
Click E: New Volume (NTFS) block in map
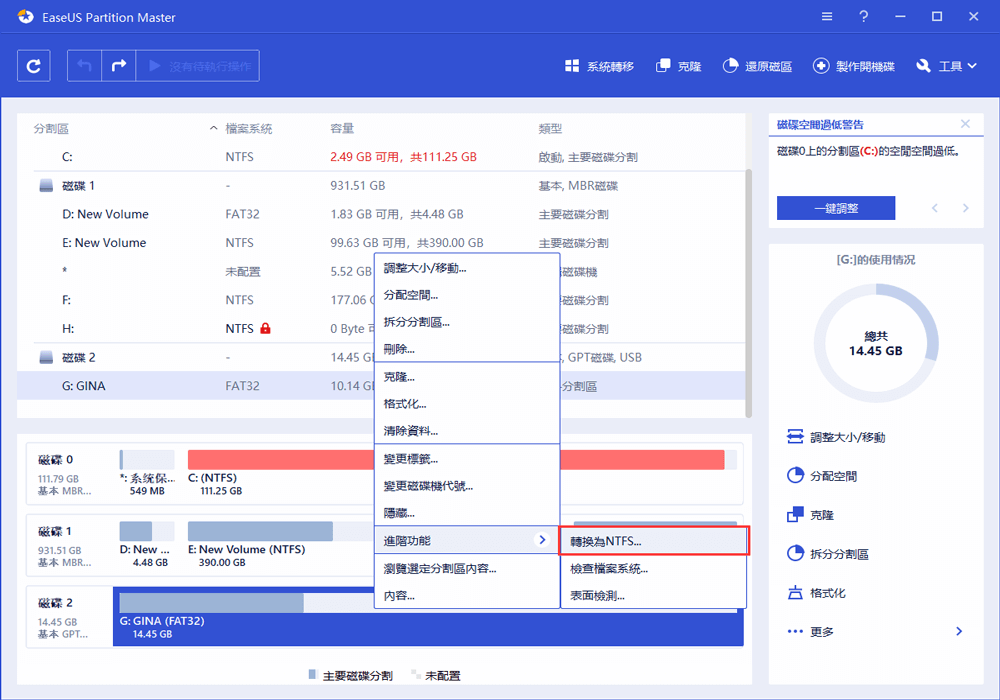click(281, 545)
